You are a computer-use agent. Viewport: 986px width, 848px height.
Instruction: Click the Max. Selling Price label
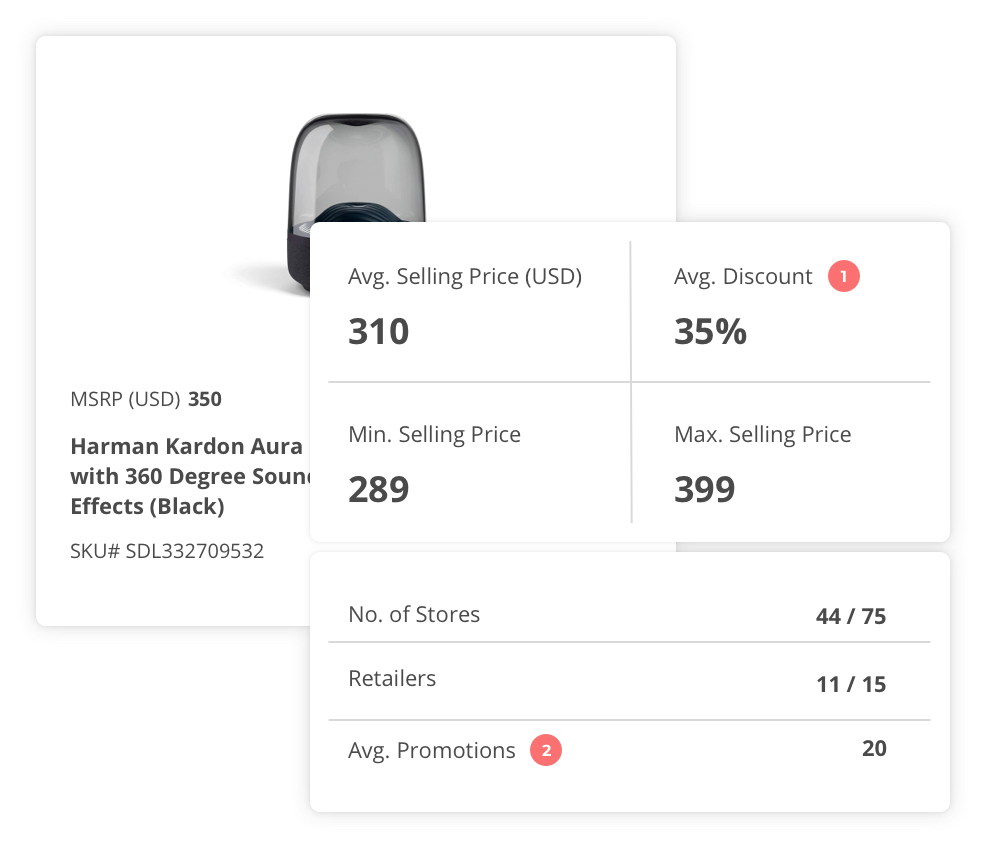tap(763, 434)
